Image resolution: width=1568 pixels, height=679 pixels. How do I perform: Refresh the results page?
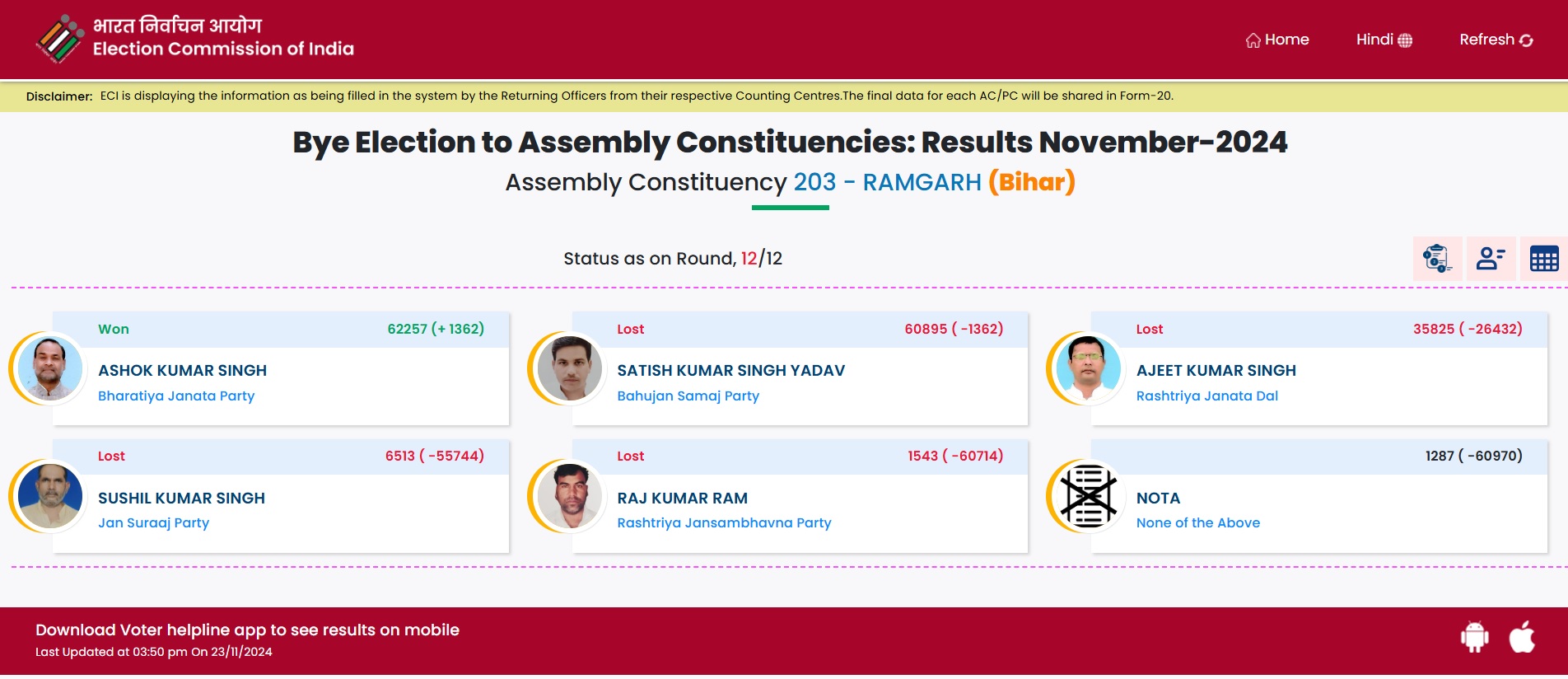click(x=1496, y=40)
